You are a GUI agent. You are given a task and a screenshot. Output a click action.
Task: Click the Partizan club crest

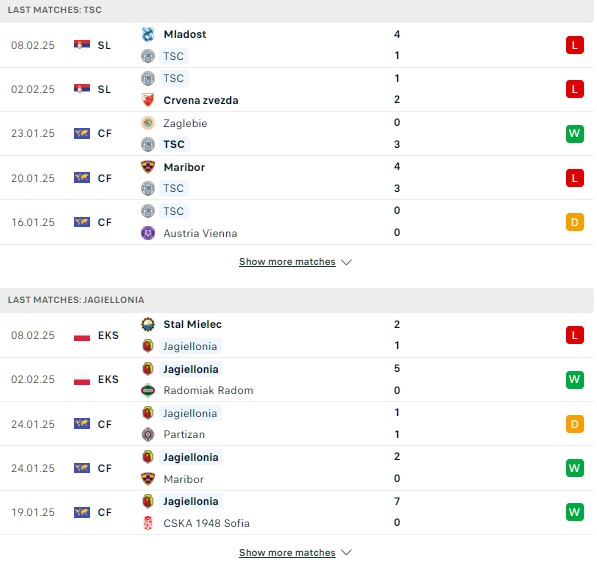148,434
